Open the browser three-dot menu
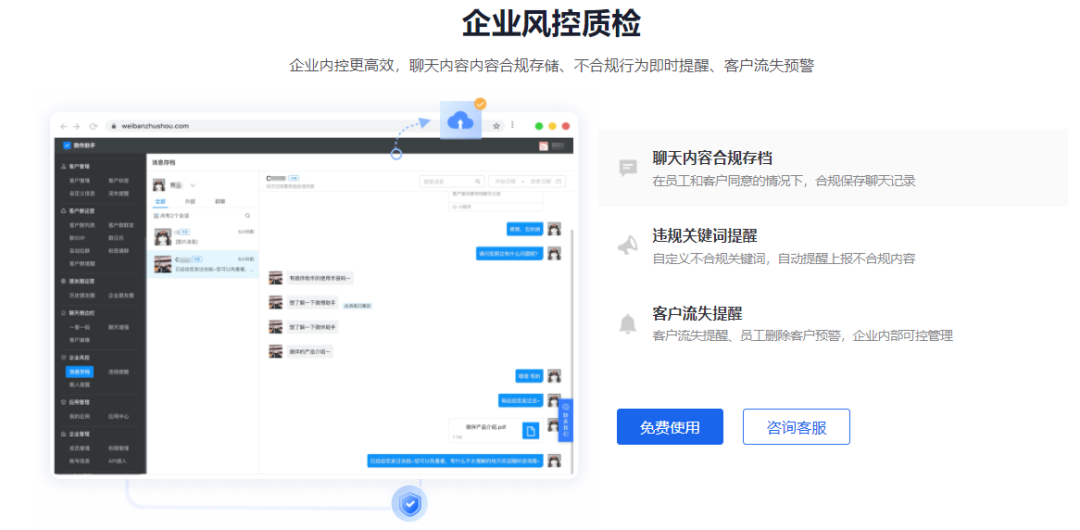 click(x=512, y=125)
